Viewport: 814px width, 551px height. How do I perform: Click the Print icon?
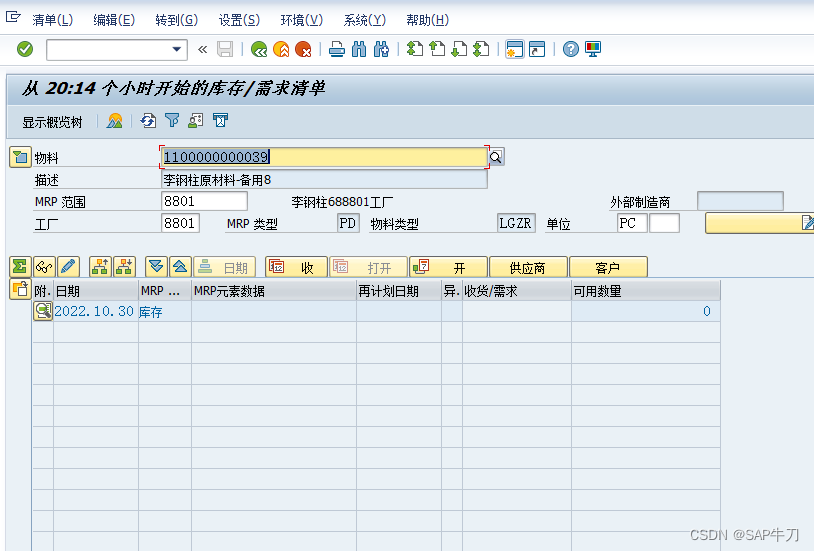337,49
